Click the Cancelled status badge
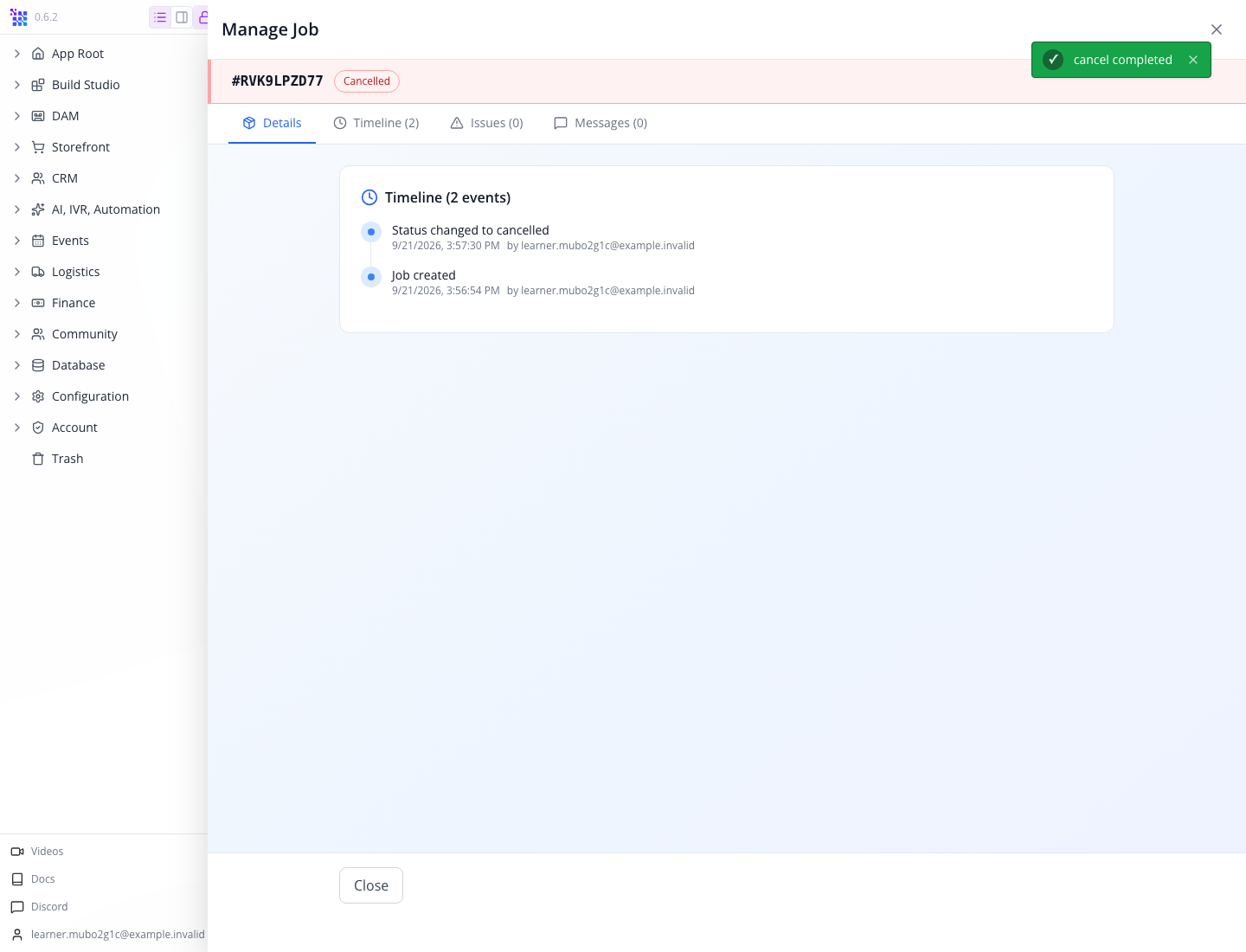This screenshot has height=952, width=1246. pyautogui.click(x=367, y=81)
